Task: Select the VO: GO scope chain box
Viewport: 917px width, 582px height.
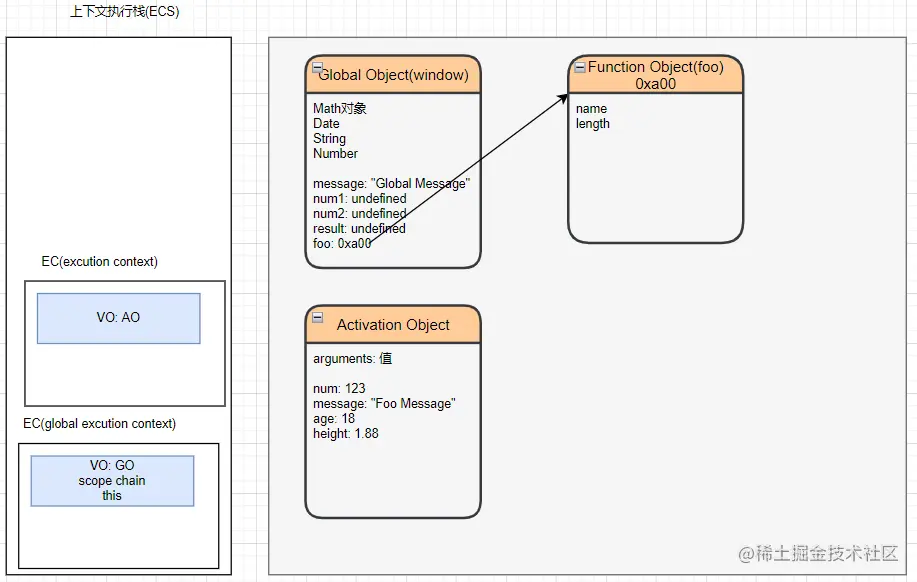Action: point(112,481)
